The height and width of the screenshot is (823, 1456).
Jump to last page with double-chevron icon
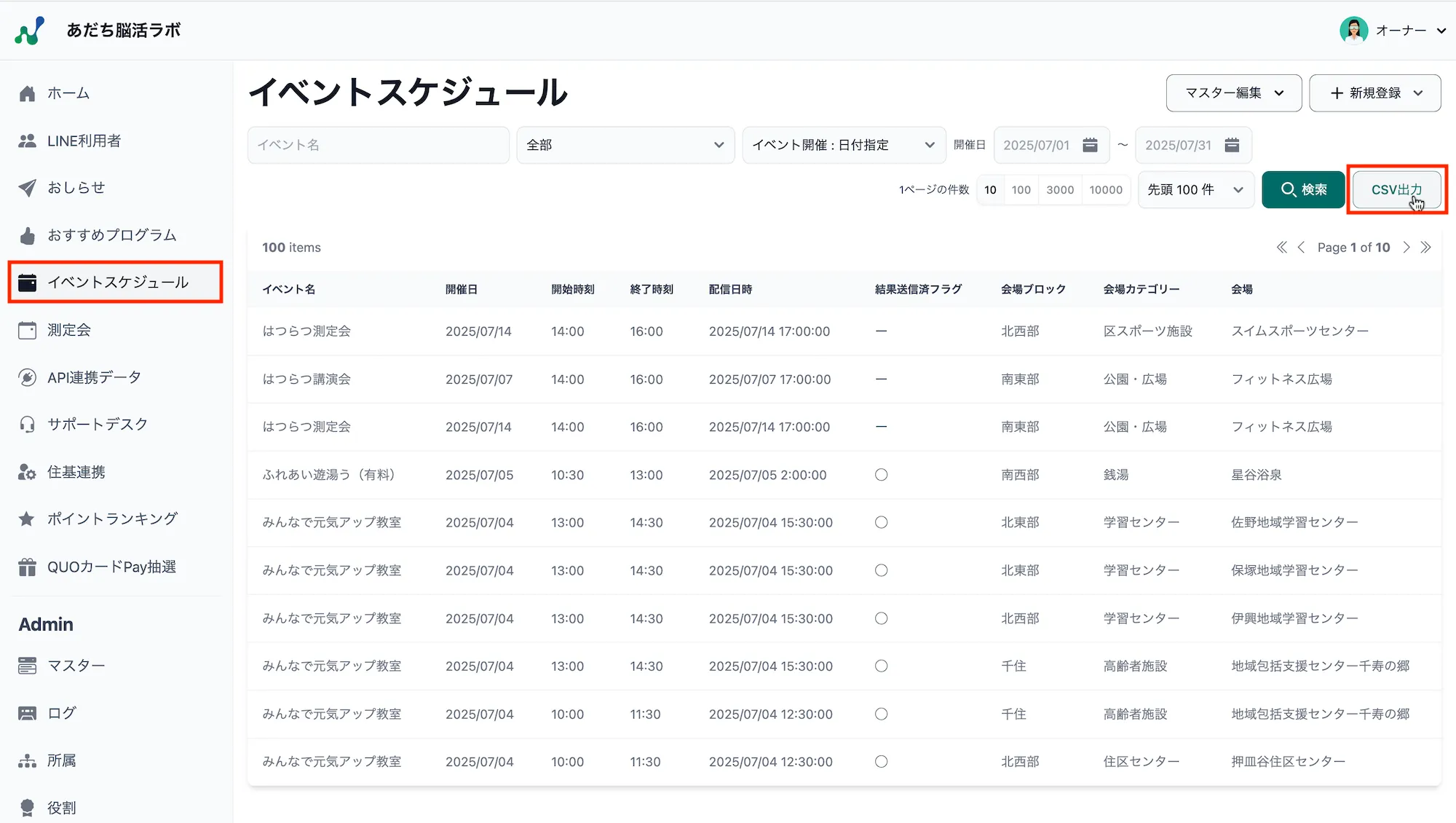(x=1427, y=247)
